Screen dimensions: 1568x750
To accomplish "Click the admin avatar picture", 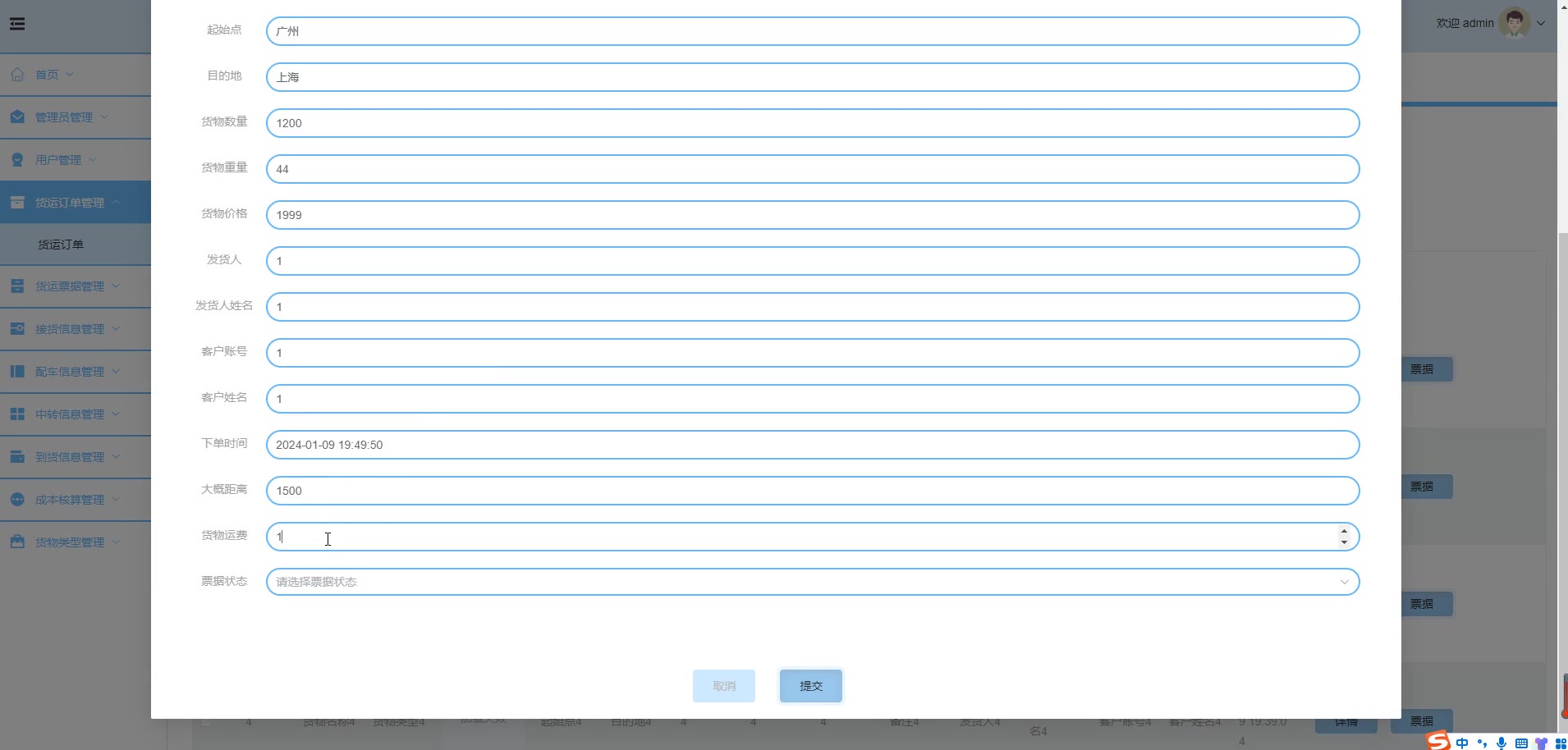I will pyautogui.click(x=1515, y=23).
